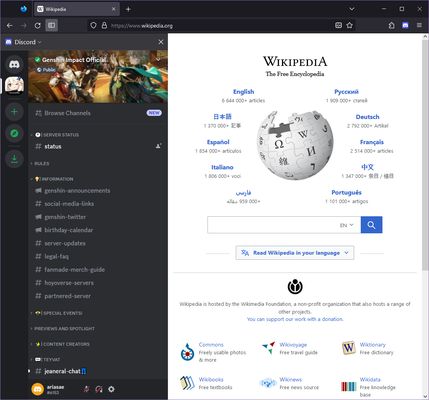Expand PREVIEWS AND SPOTLIGHT category
The width and height of the screenshot is (429, 400).
click(x=63, y=329)
